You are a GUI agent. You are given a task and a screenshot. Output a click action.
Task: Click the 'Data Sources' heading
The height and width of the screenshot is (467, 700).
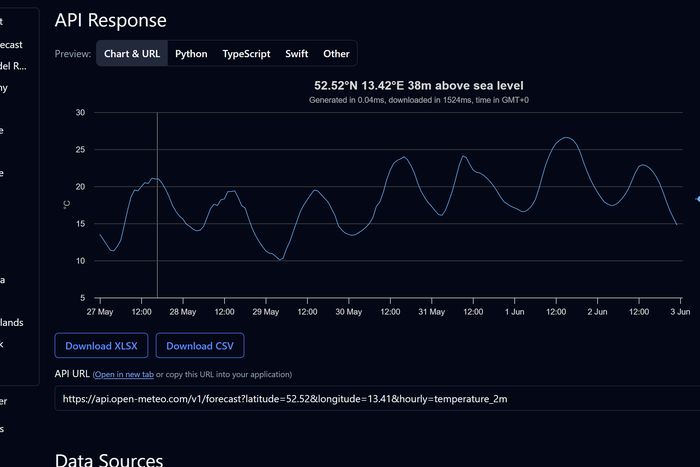coord(108,460)
